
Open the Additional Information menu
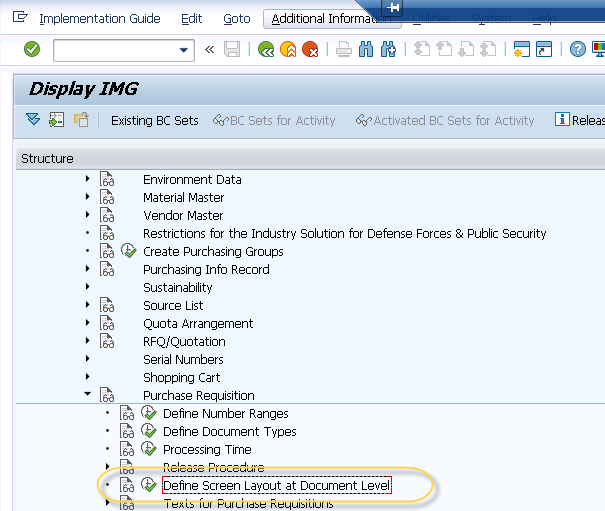tap(327, 19)
